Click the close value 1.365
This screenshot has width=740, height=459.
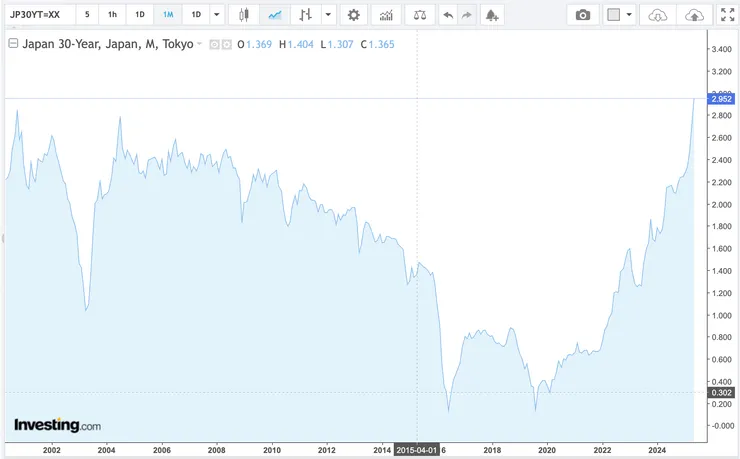[x=381, y=44]
